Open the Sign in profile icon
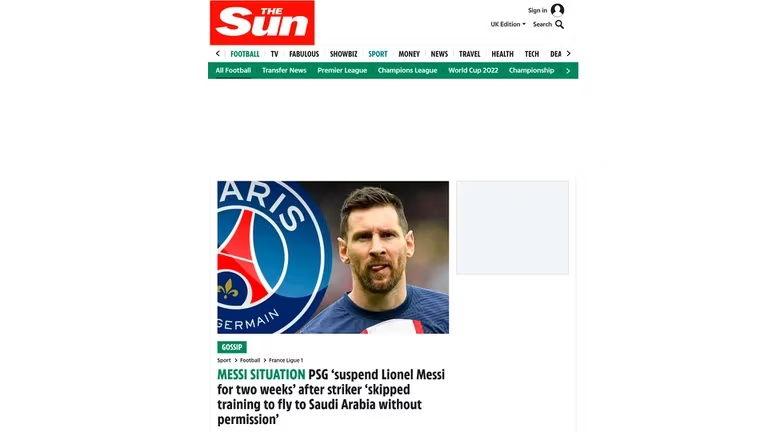 pyautogui.click(x=557, y=10)
